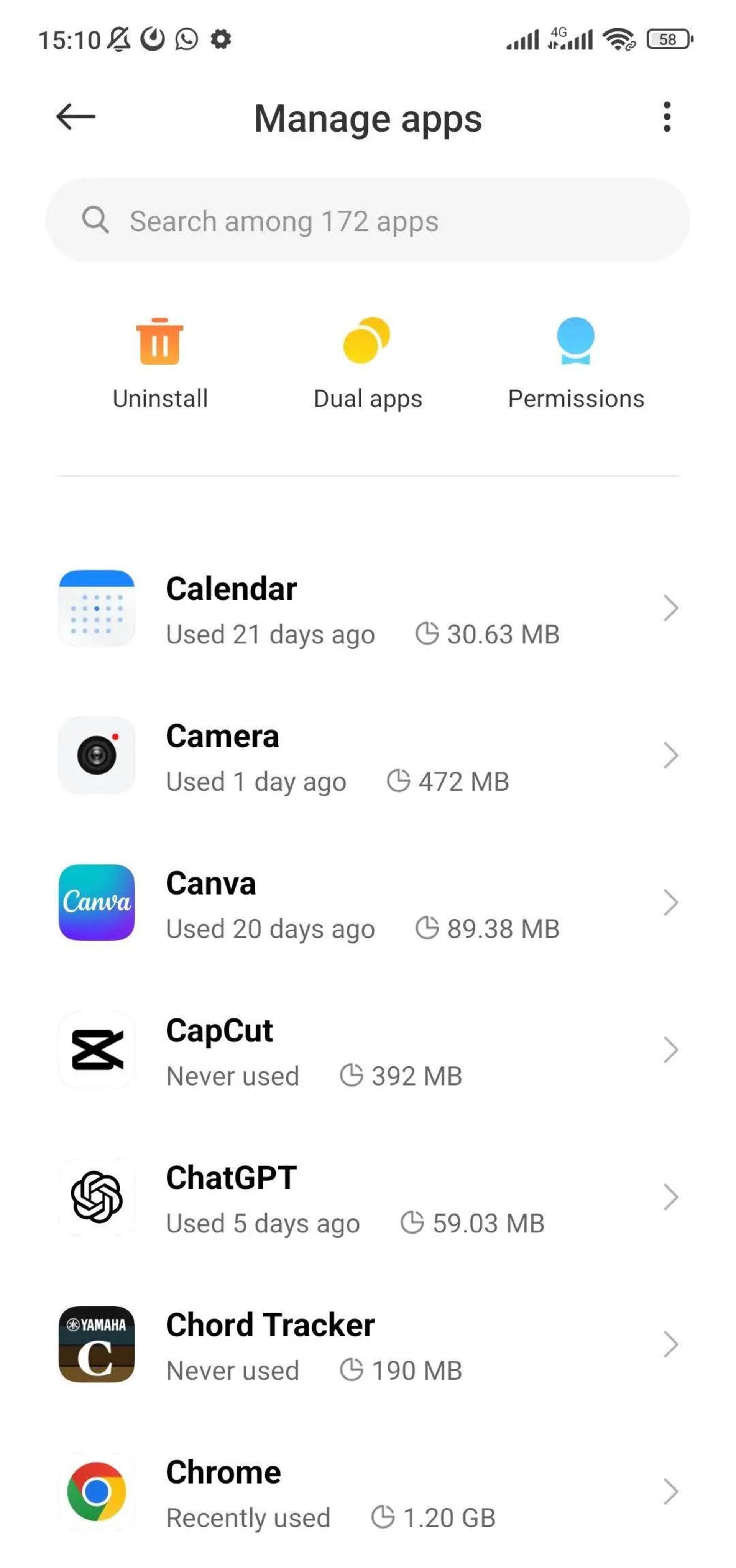
Task: Tap the Calendar app icon
Action: (x=97, y=607)
